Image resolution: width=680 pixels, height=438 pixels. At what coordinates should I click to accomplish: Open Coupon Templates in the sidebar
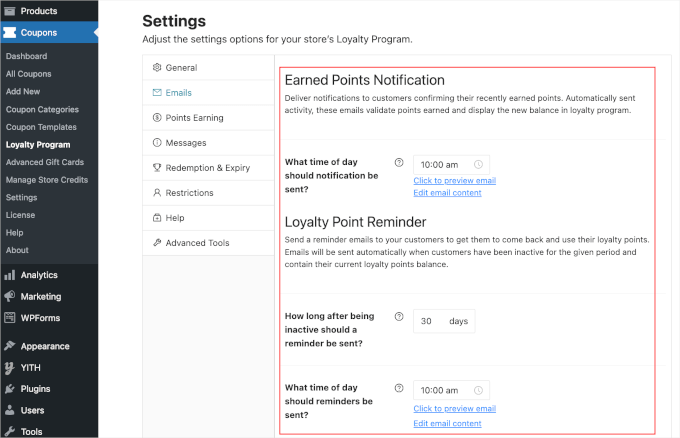[x=41, y=127]
